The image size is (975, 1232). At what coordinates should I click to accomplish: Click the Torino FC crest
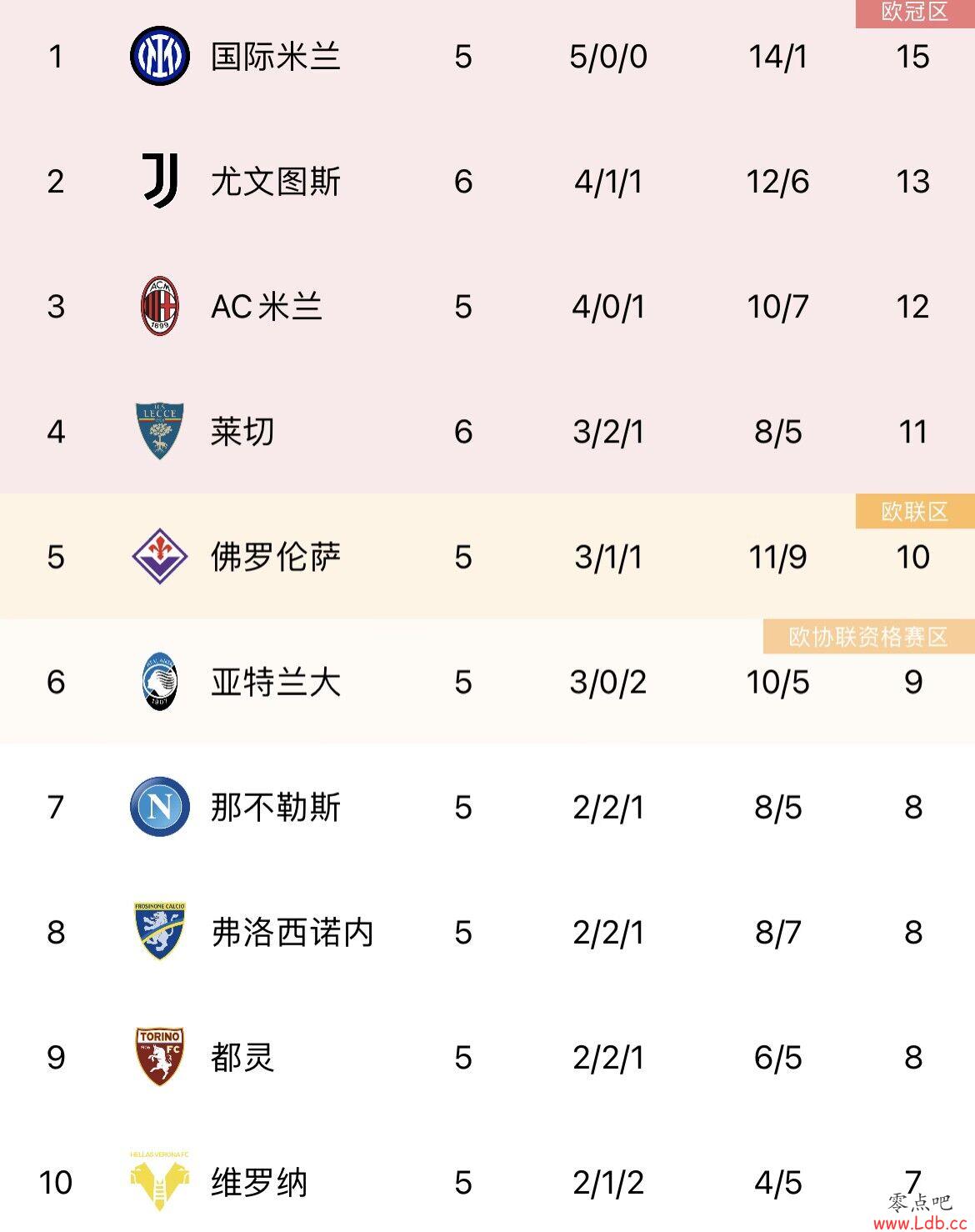tap(159, 1057)
